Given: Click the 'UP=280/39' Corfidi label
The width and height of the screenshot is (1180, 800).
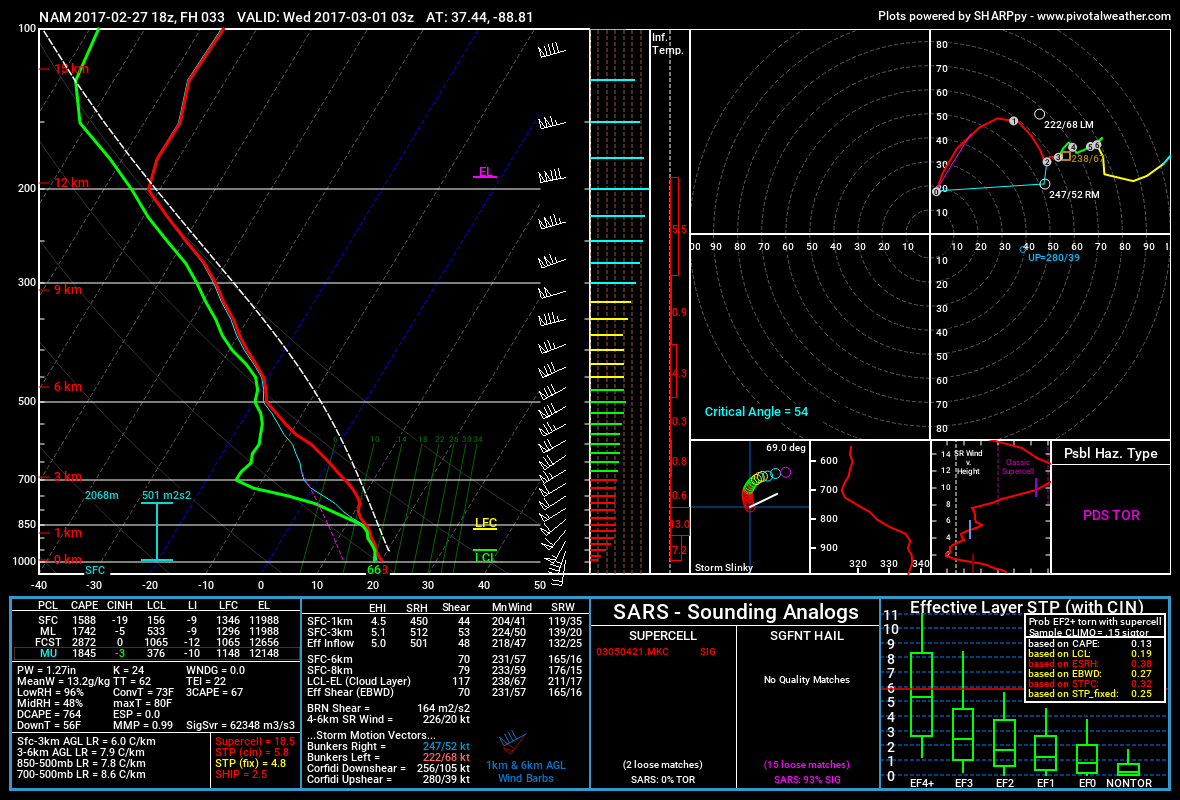Looking at the screenshot, I should click(1054, 257).
